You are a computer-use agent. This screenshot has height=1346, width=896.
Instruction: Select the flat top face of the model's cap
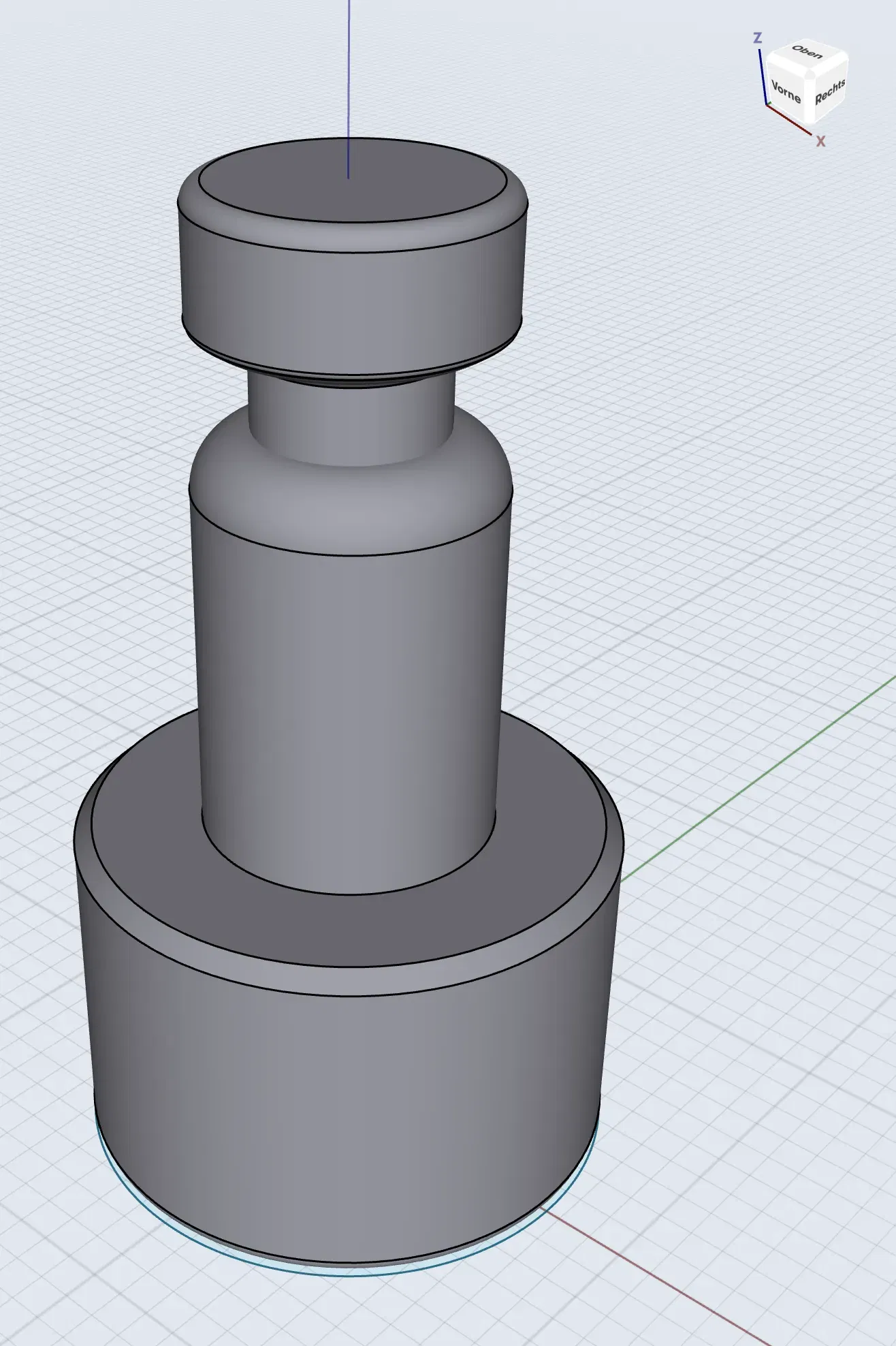coord(352,181)
